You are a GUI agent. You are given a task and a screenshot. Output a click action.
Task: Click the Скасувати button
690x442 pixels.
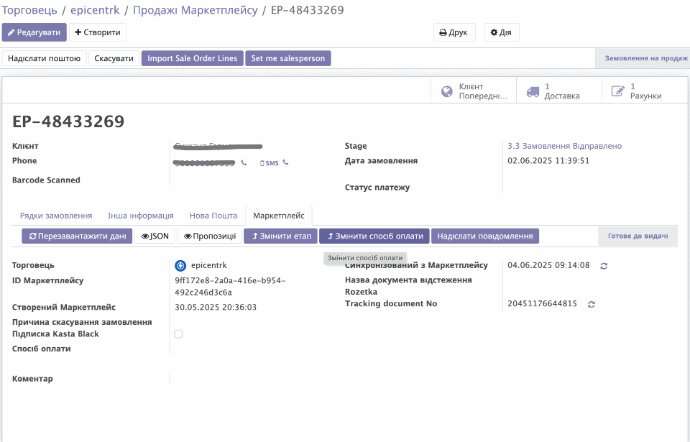[114, 58]
